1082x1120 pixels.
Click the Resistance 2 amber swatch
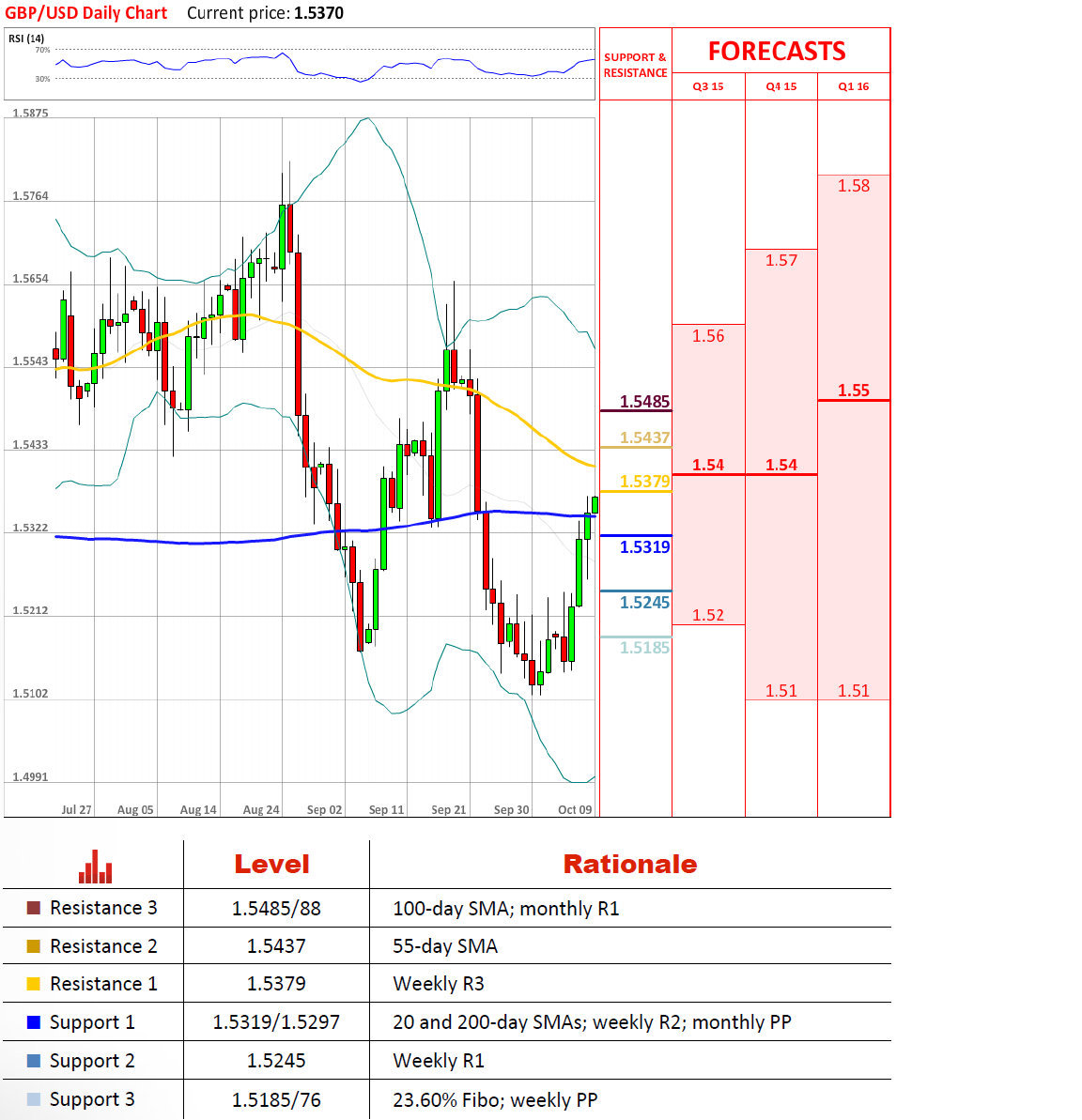33,946
